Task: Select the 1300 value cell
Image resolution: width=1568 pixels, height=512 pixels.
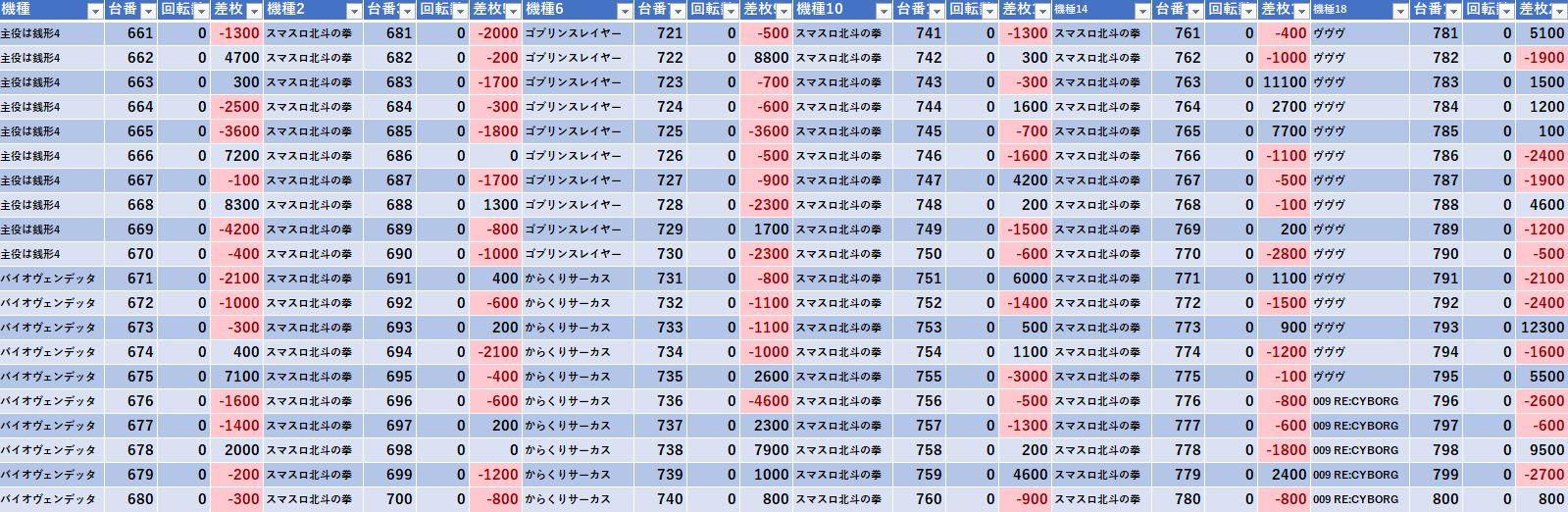Action: [496, 205]
